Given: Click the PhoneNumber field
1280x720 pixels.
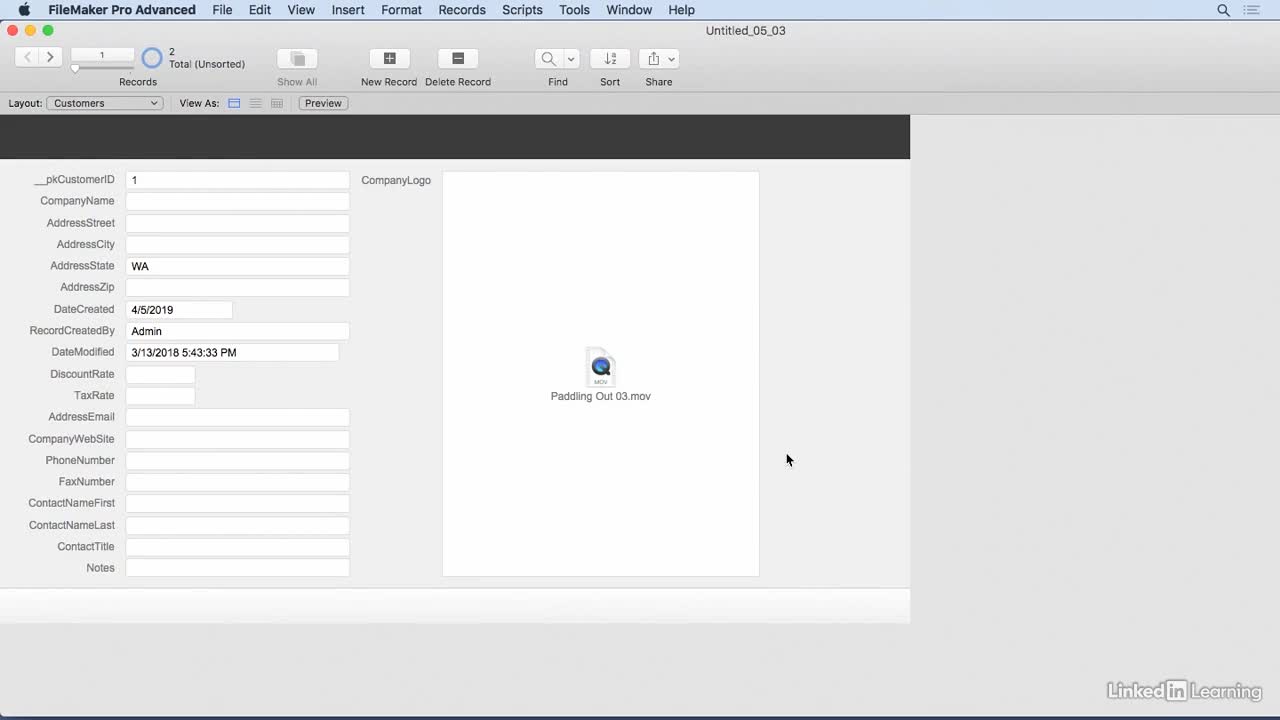Looking at the screenshot, I should (237, 460).
